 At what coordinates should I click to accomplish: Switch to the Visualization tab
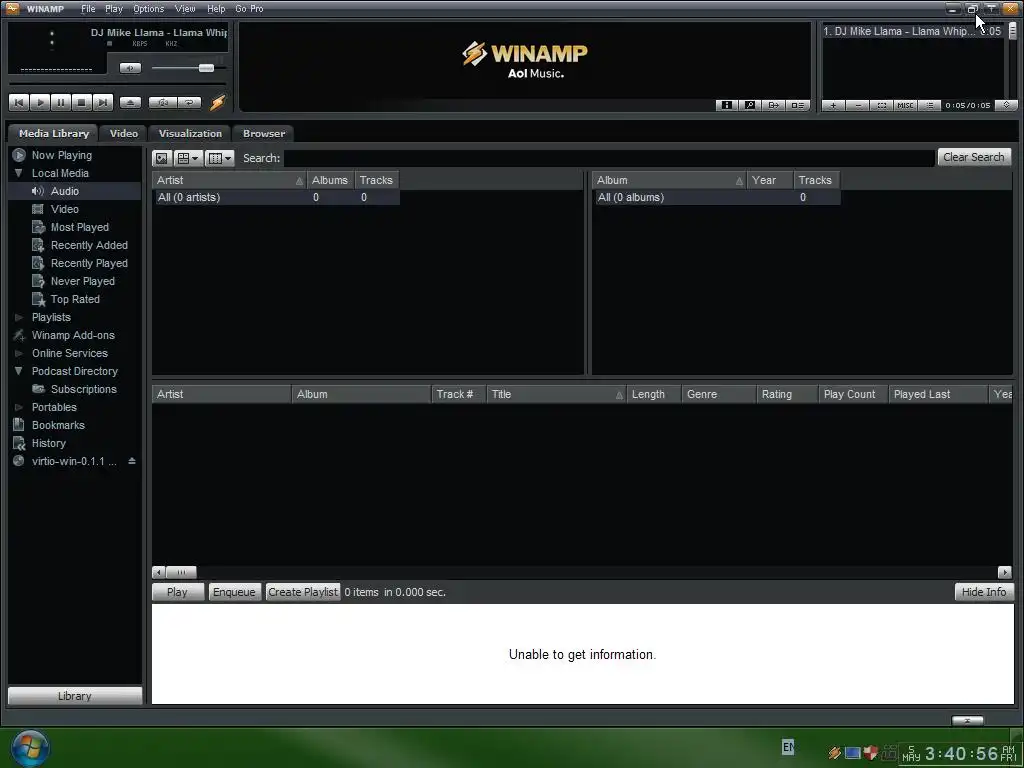190,133
